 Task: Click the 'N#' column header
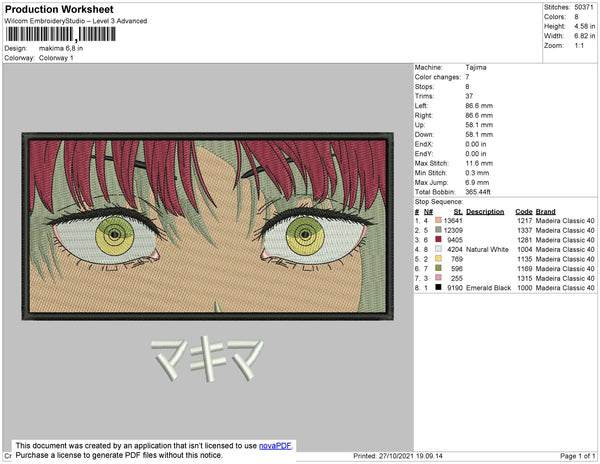tap(428, 212)
